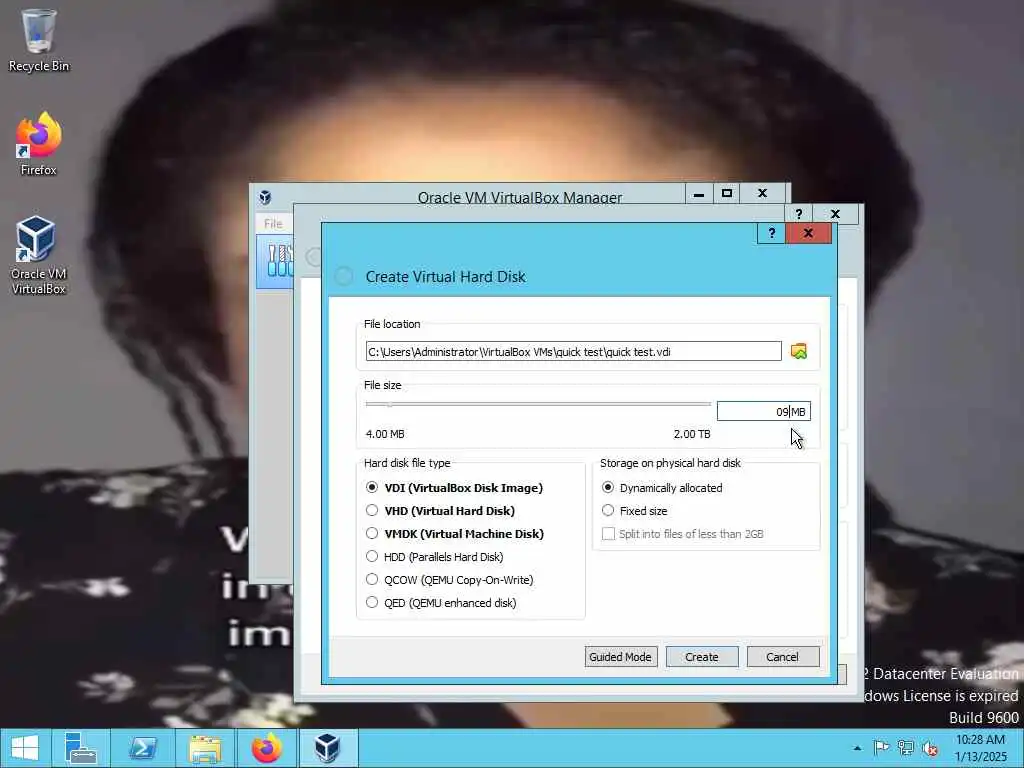Click the 4.00 MB minimum size label

[385, 434]
